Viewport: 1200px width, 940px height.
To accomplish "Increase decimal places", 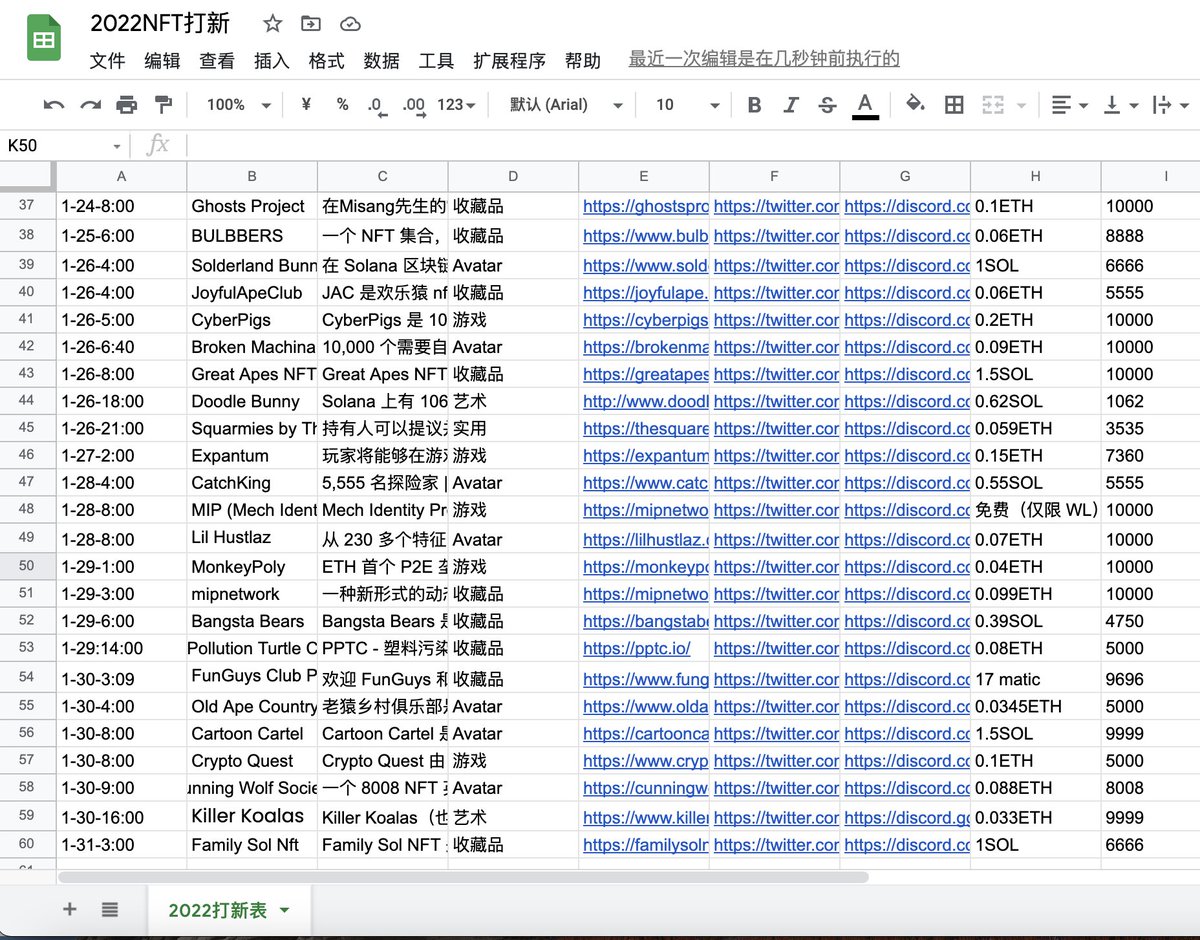I will point(414,105).
